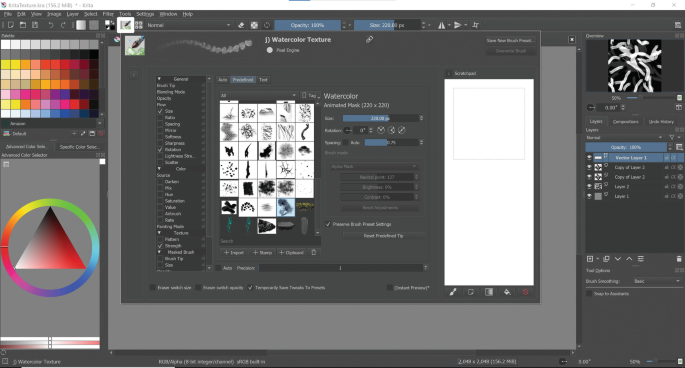Open the brush presets chooser grid icon
This screenshot has height=368, width=685.
[139, 25]
